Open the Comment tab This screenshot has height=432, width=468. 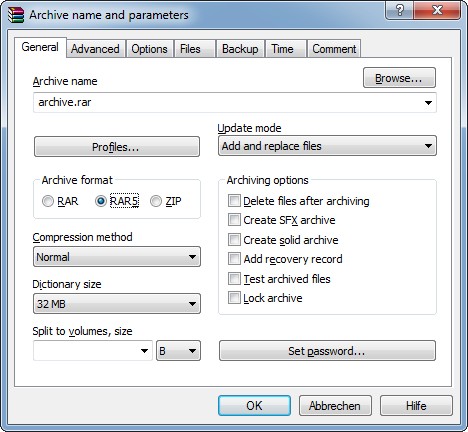pos(334,49)
